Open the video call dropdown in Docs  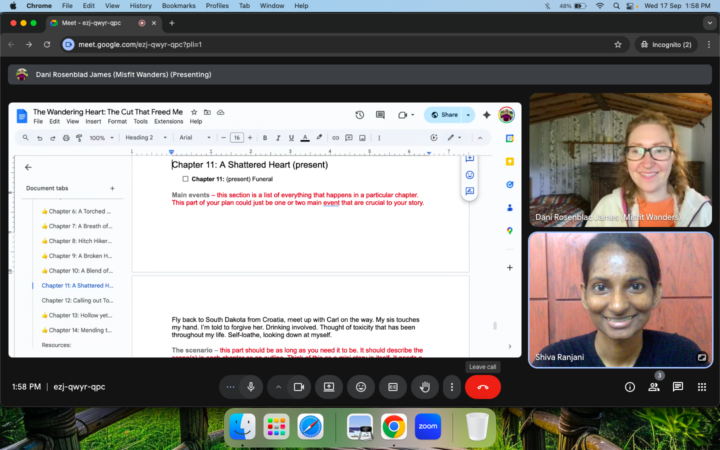[x=406, y=115]
